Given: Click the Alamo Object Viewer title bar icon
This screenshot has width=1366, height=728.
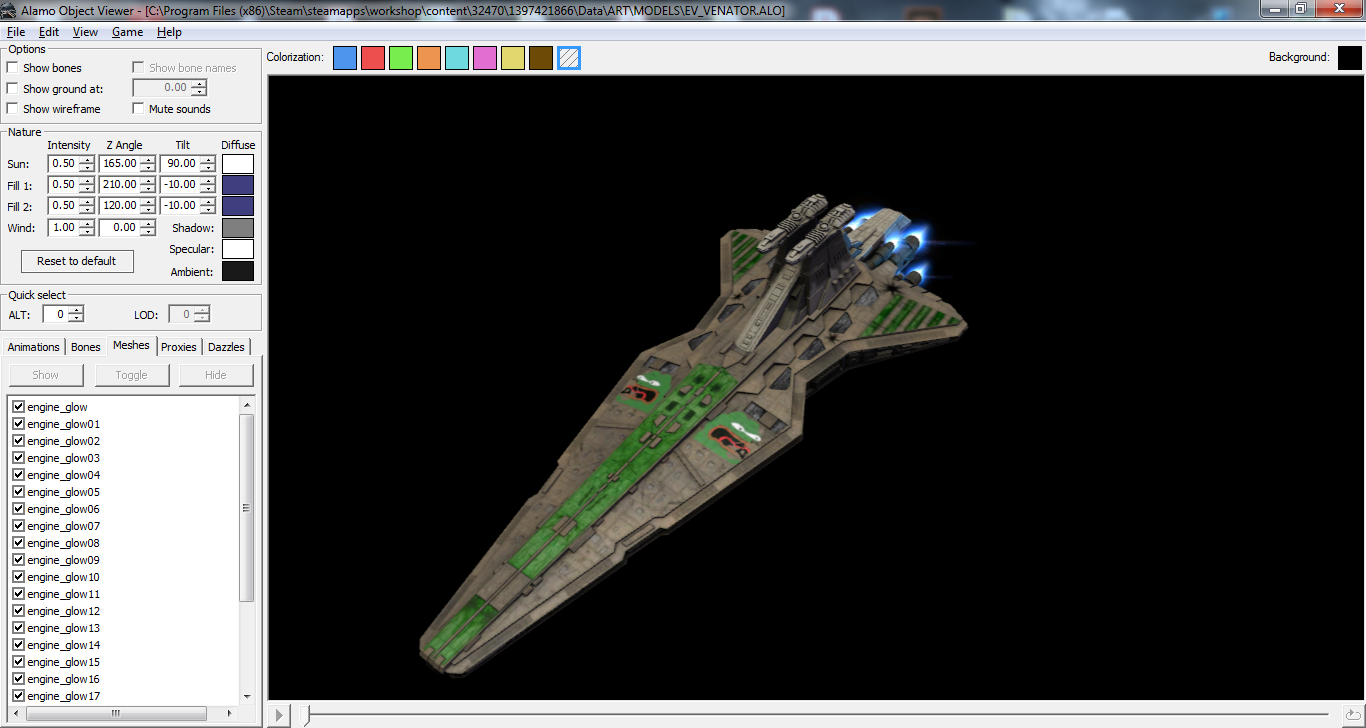Looking at the screenshot, I should [x=10, y=9].
